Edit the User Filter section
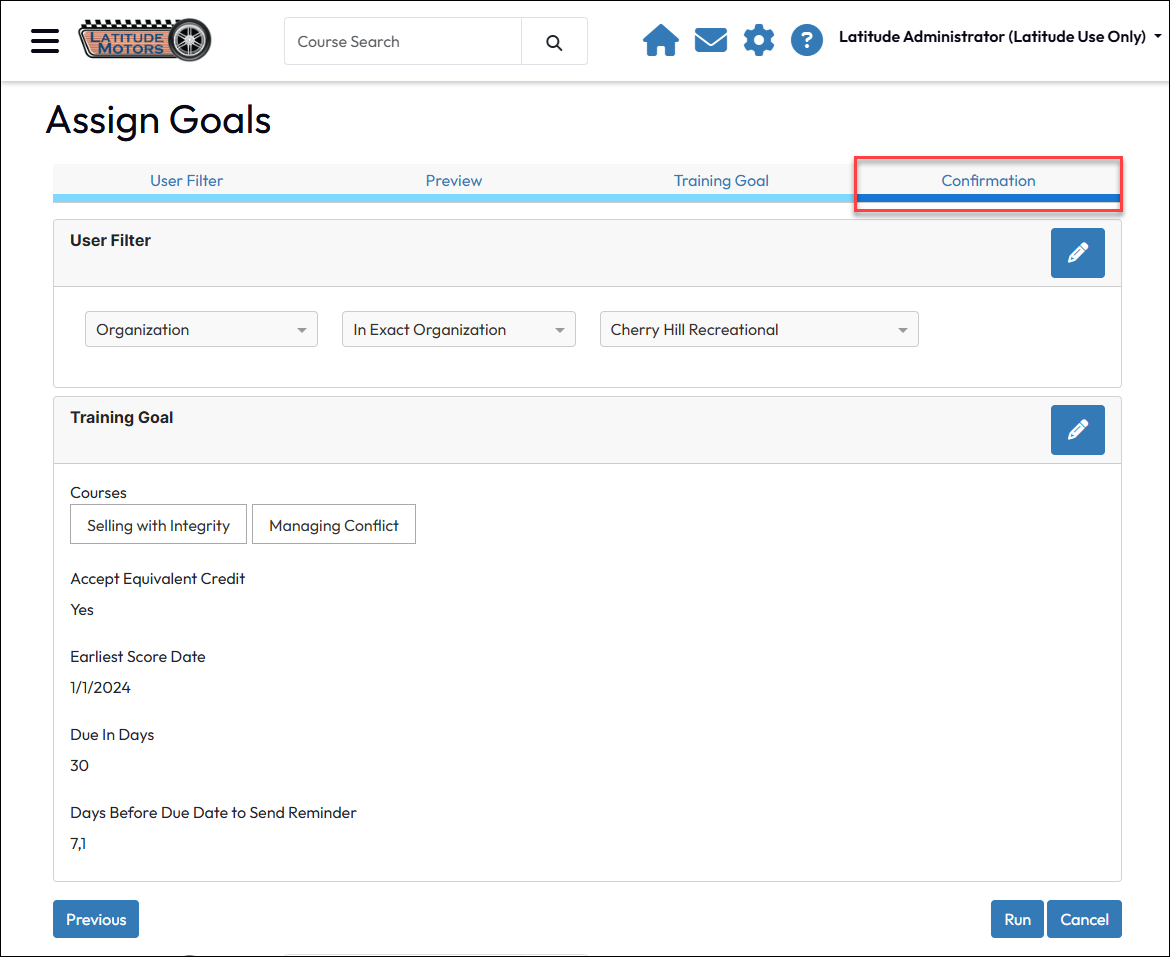Image resolution: width=1170 pixels, height=957 pixels. [x=1077, y=253]
